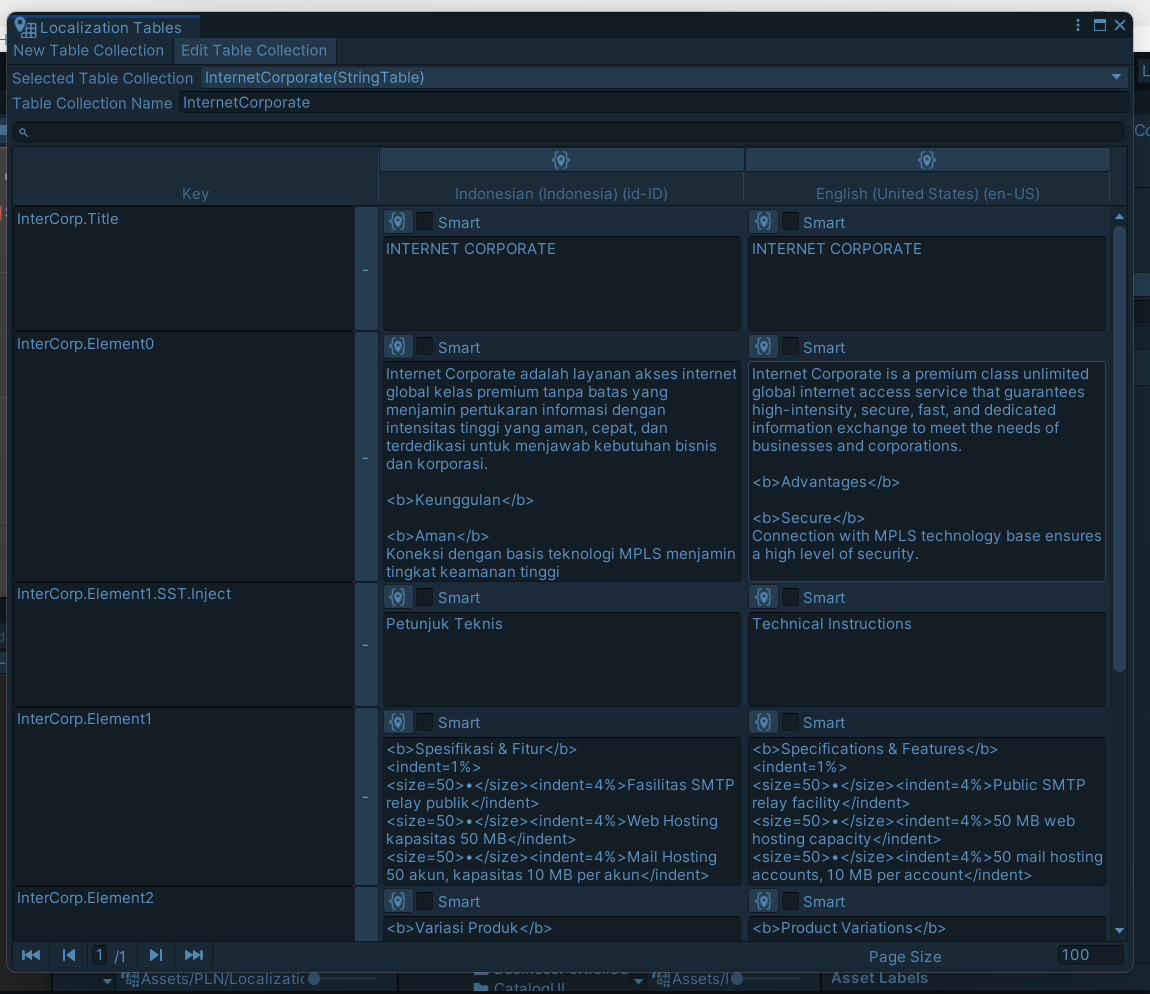Open the three-dot panel options menu

coord(1077,25)
